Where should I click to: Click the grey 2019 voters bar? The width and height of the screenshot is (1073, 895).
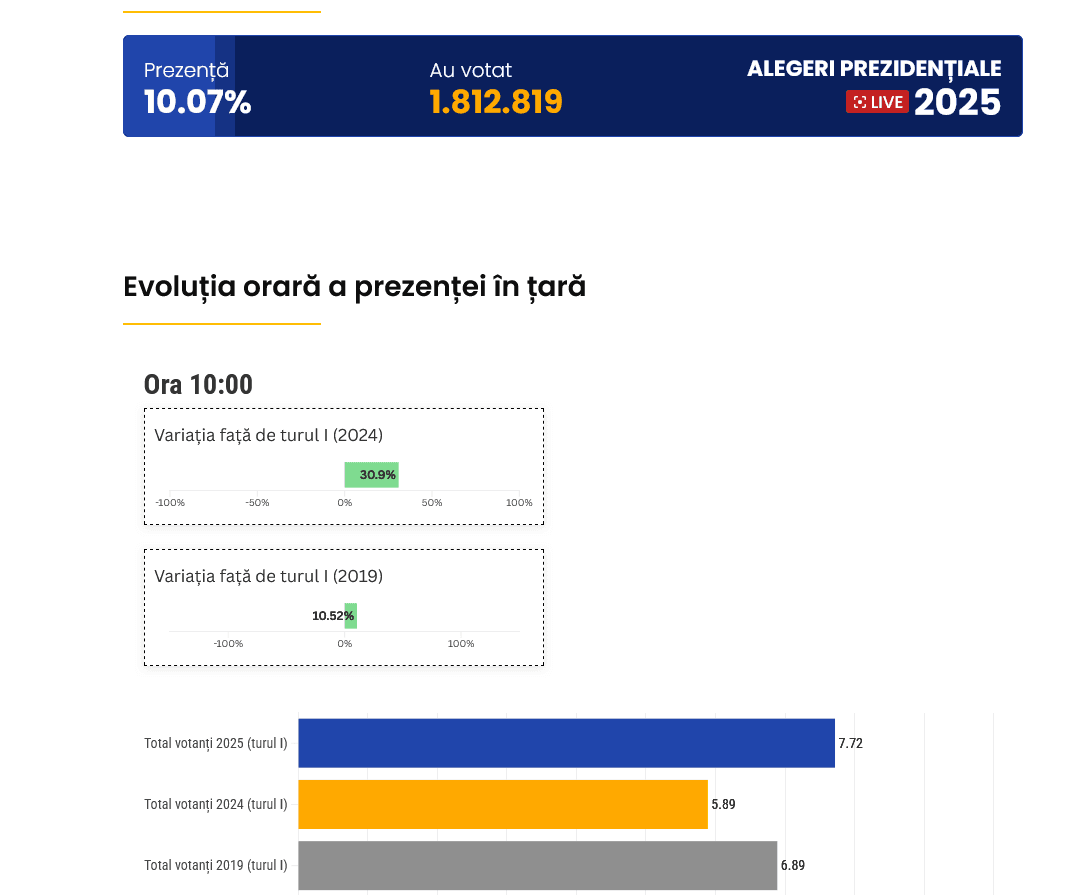pyautogui.click(x=537, y=865)
